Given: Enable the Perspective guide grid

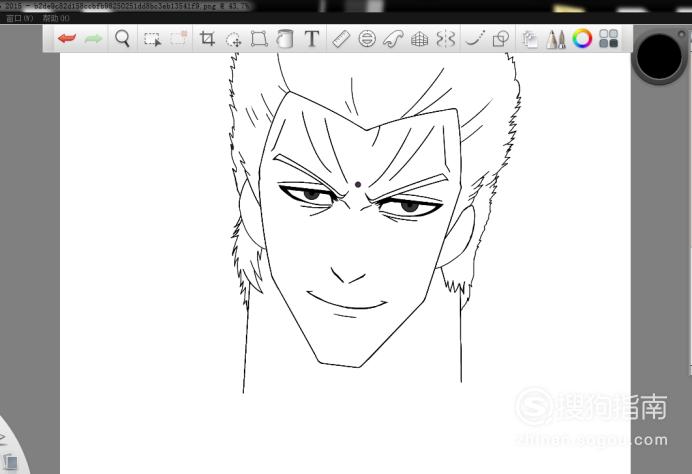Looking at the screenshot, I should coord(419,39).
